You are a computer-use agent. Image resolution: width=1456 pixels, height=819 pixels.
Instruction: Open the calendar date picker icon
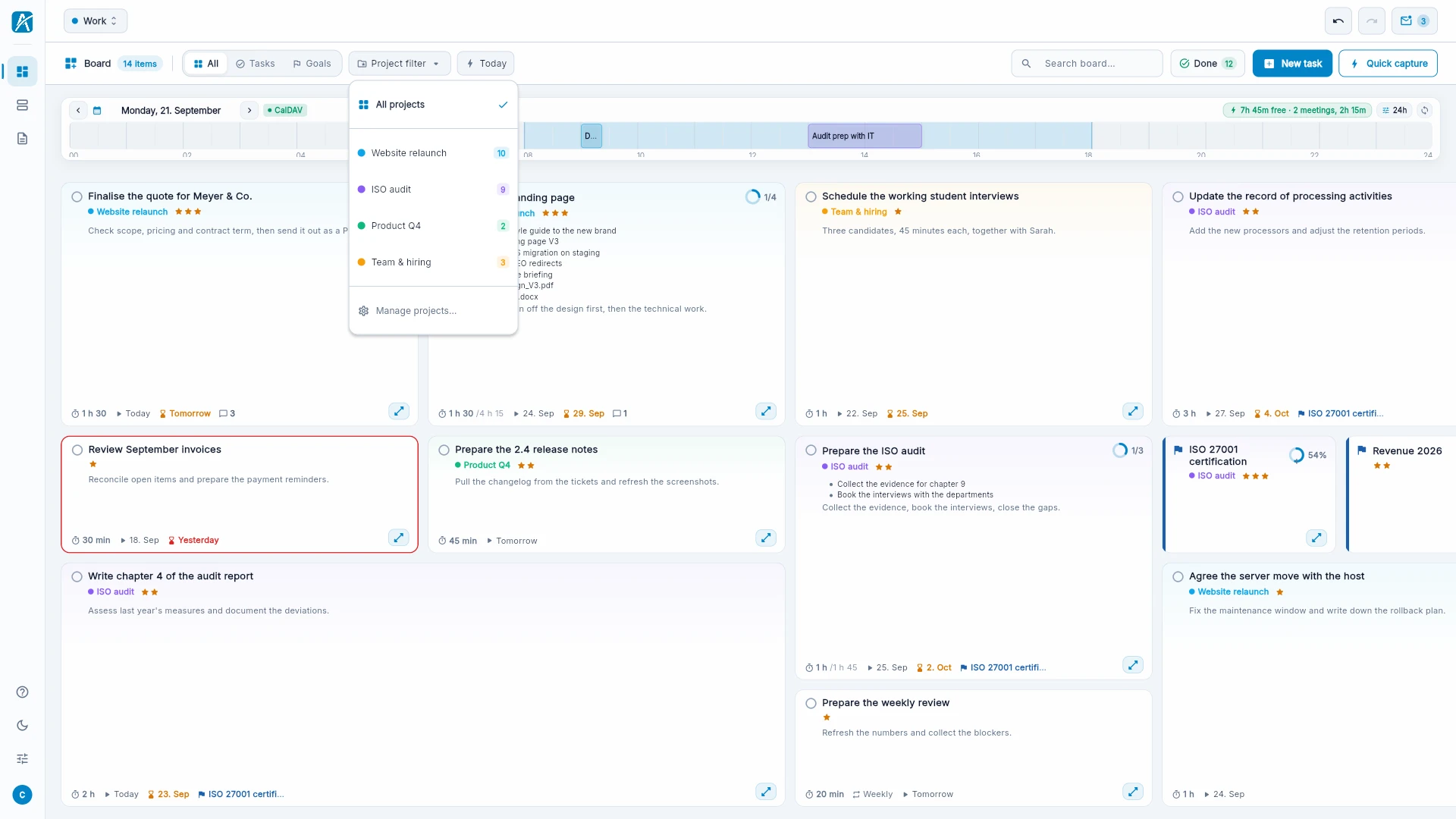(97, 110)
